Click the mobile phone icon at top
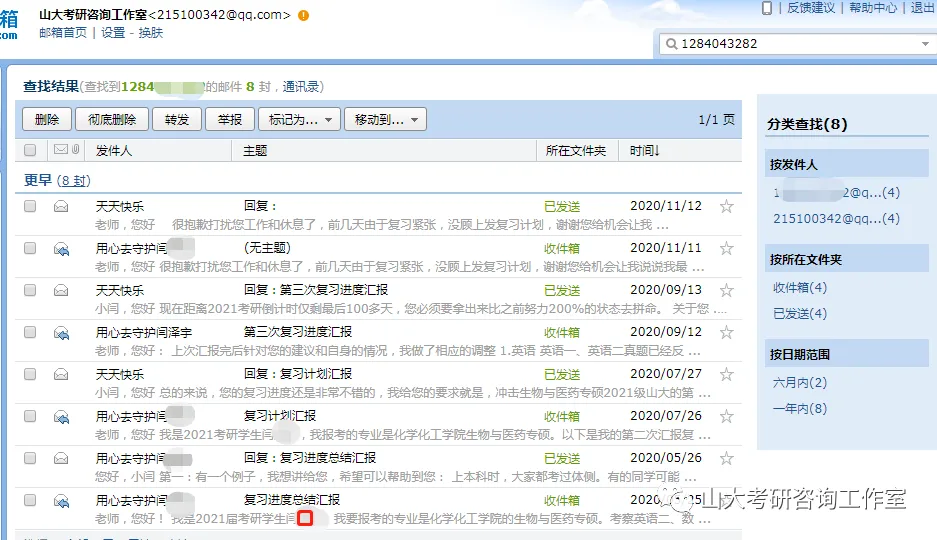937x540 pixels. click(x=767, y=8)
